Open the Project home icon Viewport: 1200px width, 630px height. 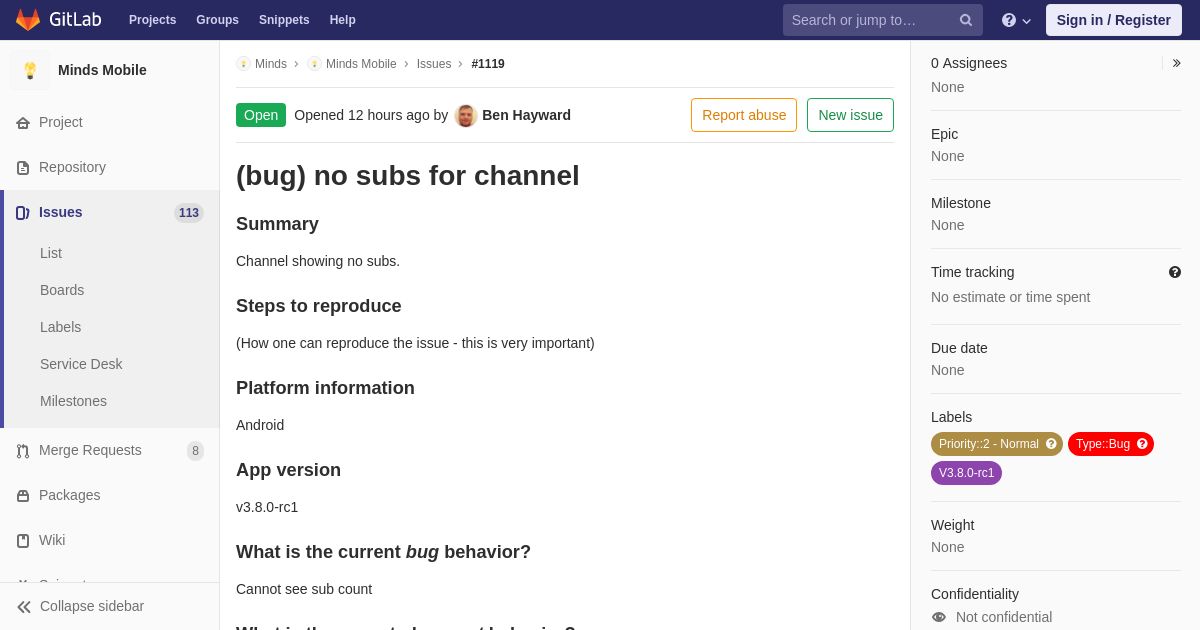[23, 123]
